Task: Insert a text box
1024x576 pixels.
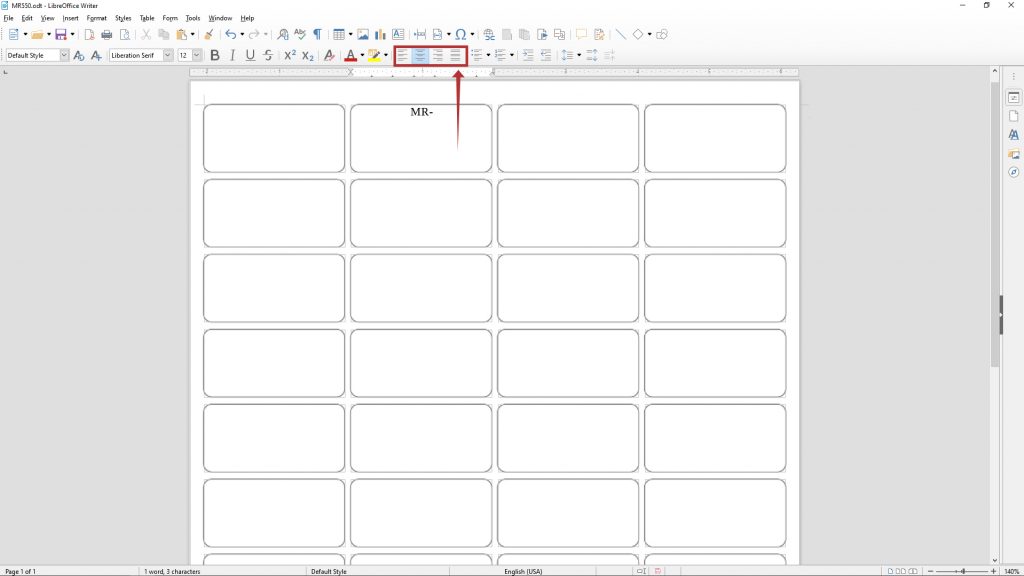Action: coord(398,35)
